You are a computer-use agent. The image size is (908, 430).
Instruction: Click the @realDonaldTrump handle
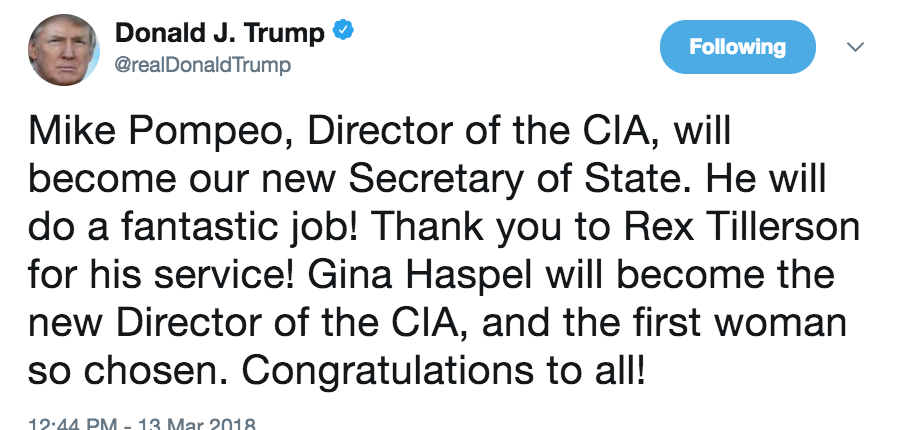(203, 66)
